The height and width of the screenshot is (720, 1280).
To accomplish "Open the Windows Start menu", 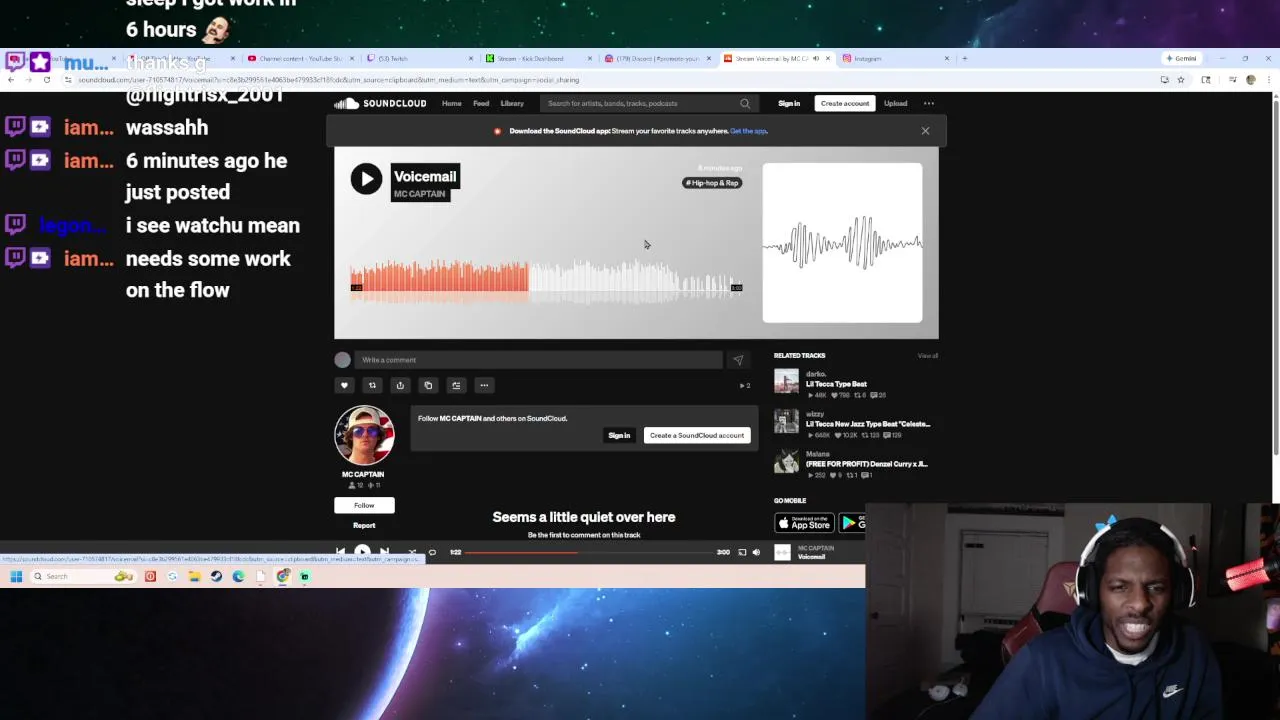I will [16, 576].
